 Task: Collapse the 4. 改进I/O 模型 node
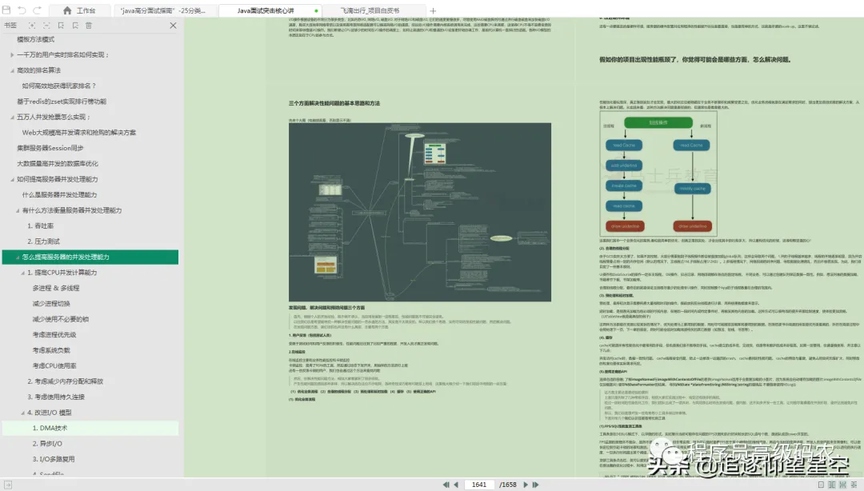[23, 412]
